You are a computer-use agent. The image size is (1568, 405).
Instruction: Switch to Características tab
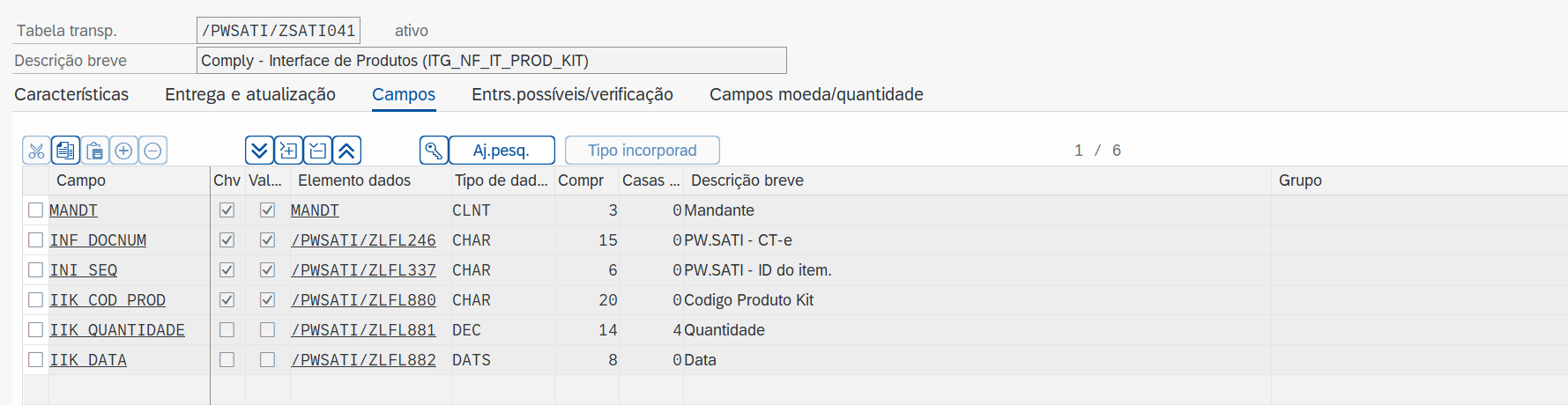coord(71,94)
